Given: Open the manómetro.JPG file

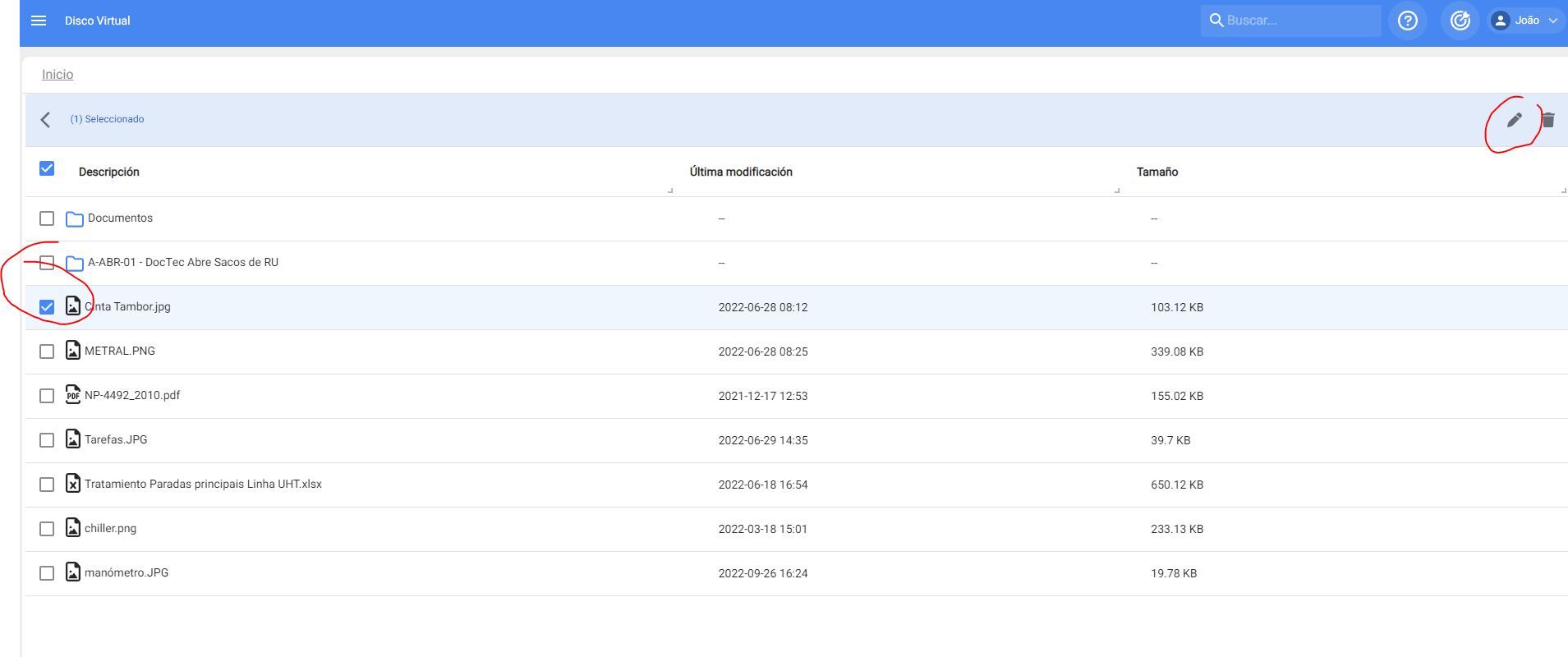Looking at the screenshot, I should pyautogui.click(x=126, y=573).
